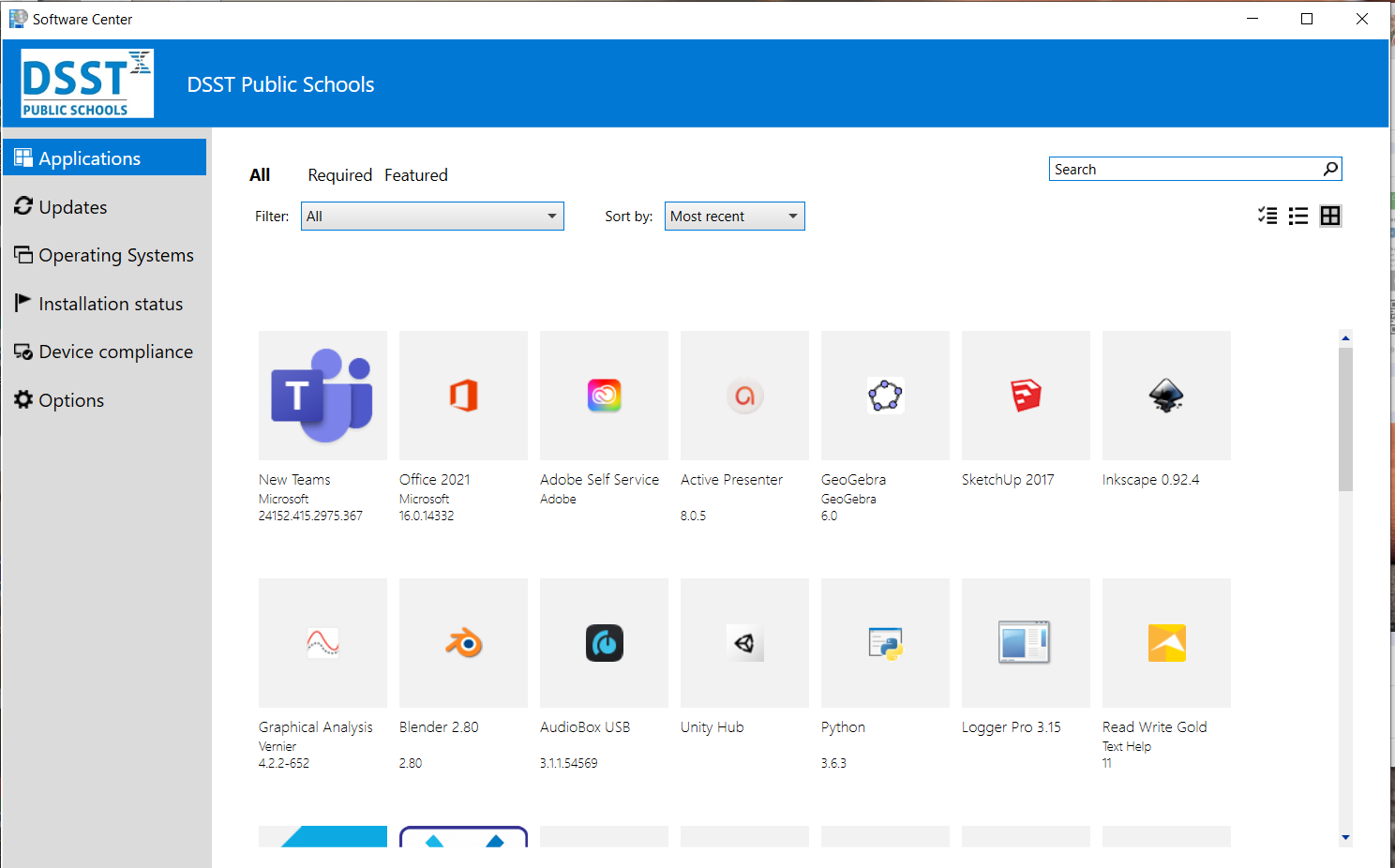Click the Read Write Gold name
The image size is (1395, 868).
click(x=1155, y=727)
